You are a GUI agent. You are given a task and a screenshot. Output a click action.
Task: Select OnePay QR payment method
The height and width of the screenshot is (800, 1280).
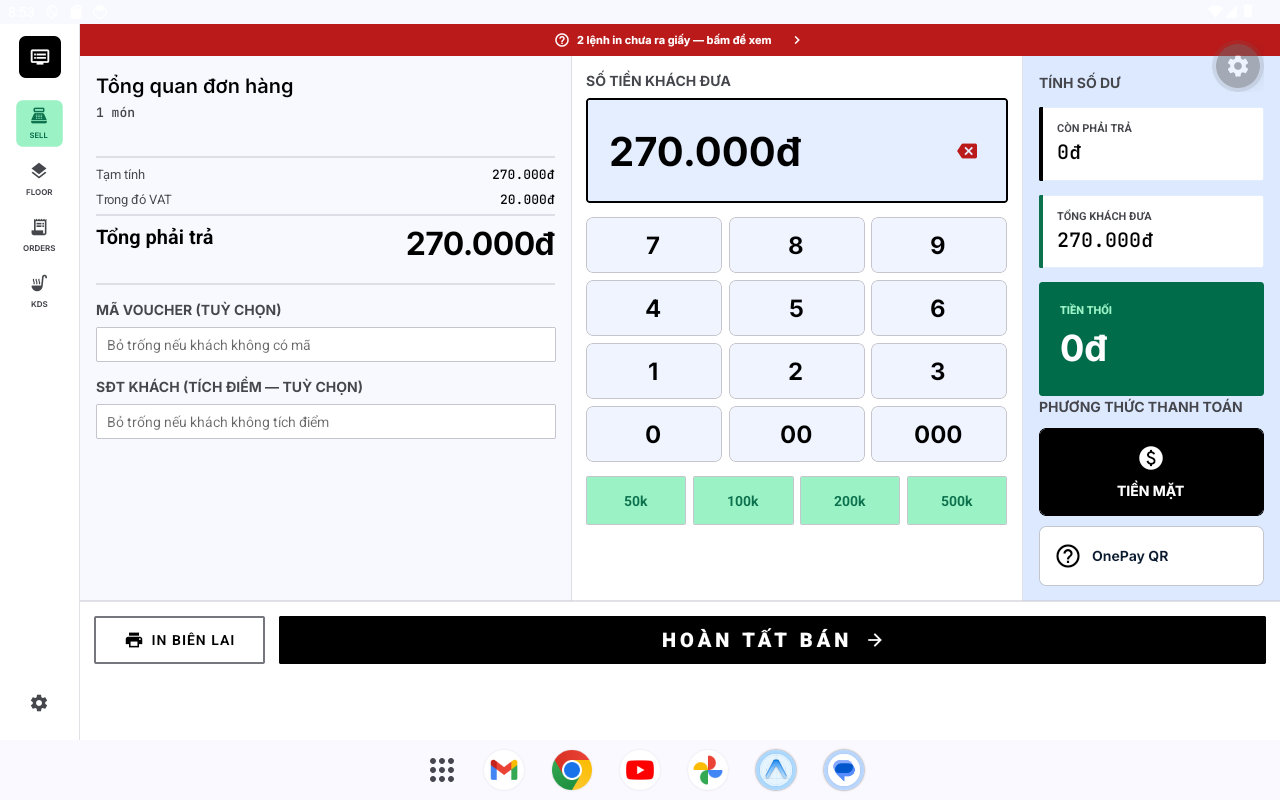1151,556
